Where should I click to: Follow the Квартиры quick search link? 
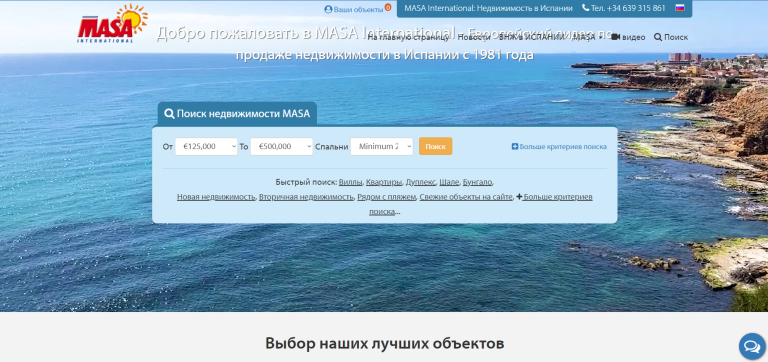[384, 182]
